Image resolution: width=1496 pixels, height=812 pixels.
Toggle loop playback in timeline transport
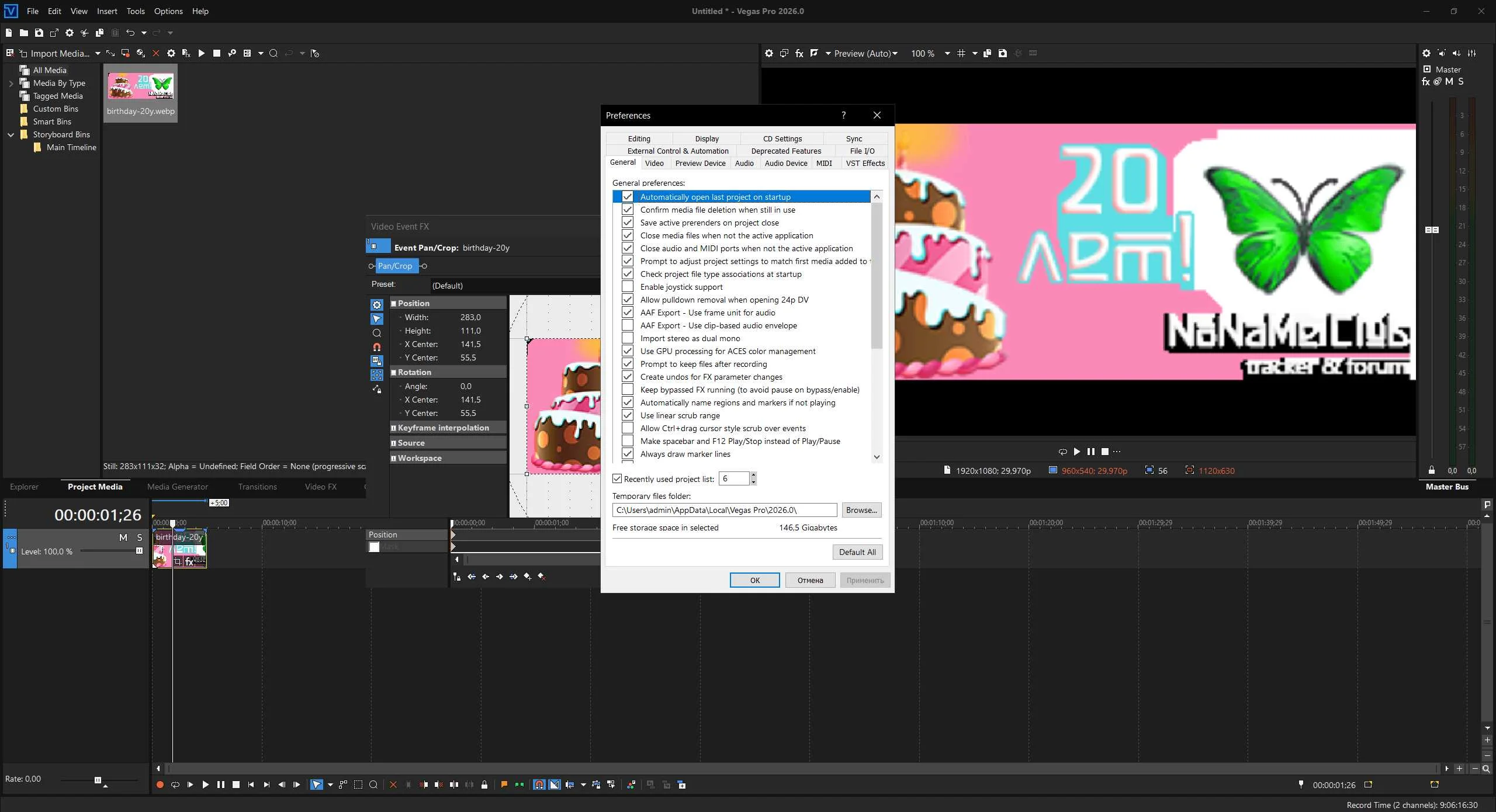pos(175,785)
